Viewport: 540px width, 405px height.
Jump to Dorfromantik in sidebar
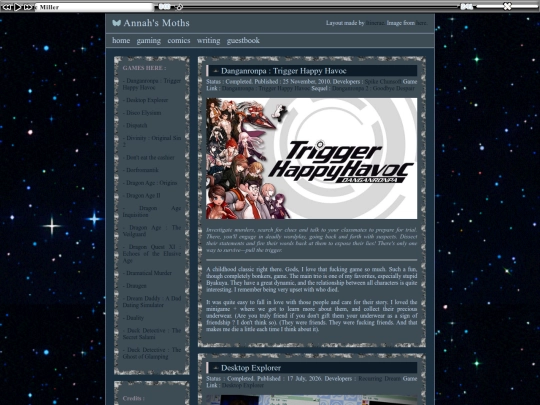[x=141, y=170]
